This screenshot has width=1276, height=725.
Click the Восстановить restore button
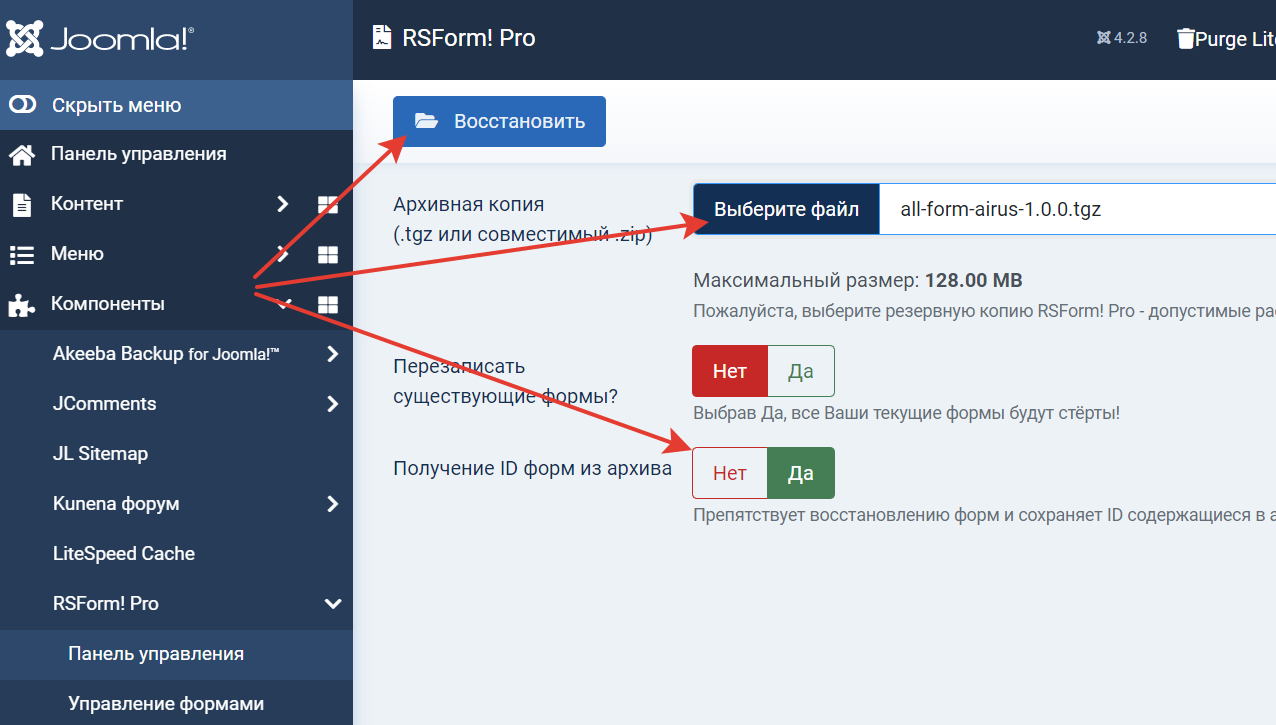click(x=499, y=121)
